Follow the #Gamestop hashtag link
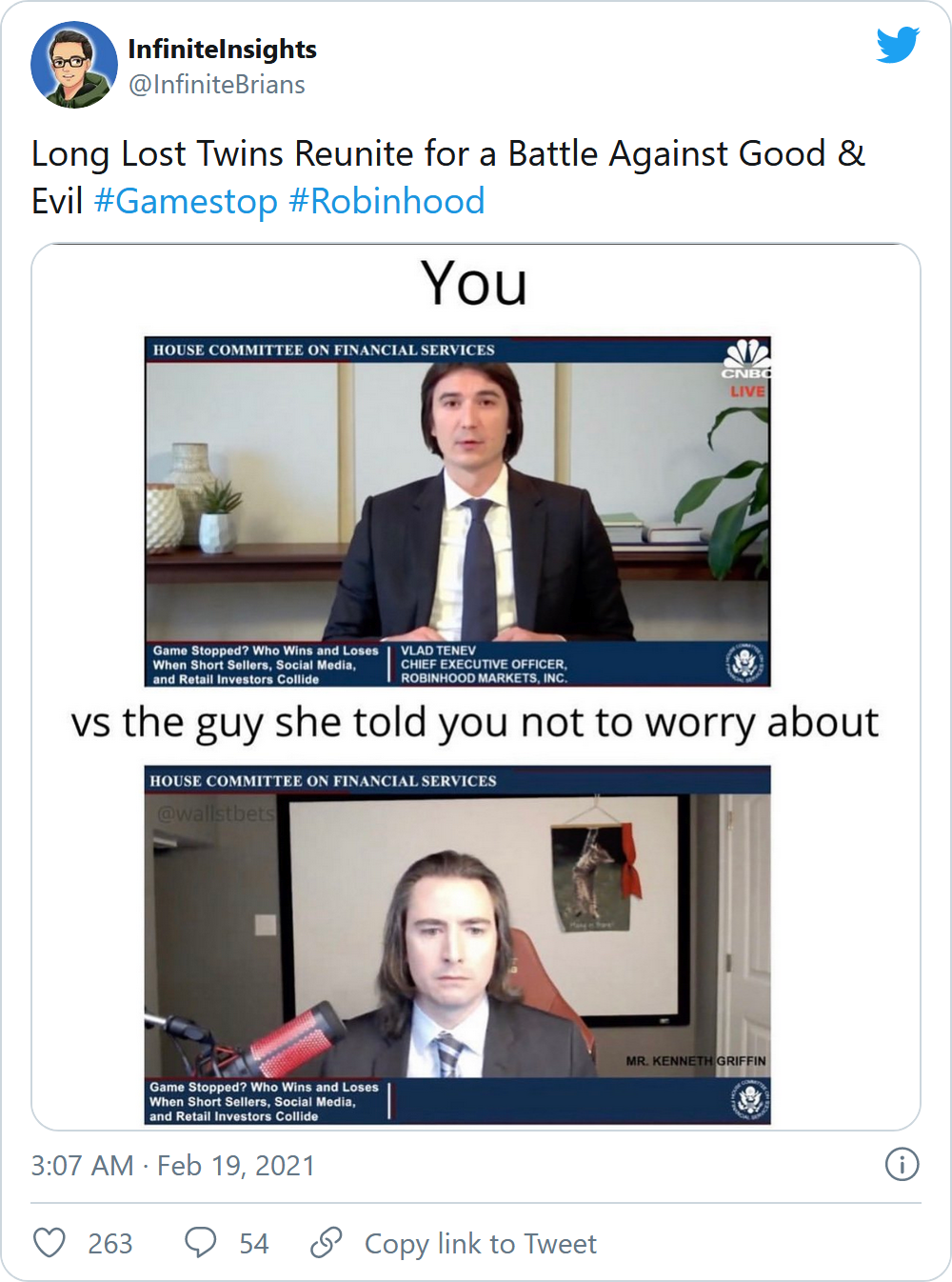 [x=186, y=202]
